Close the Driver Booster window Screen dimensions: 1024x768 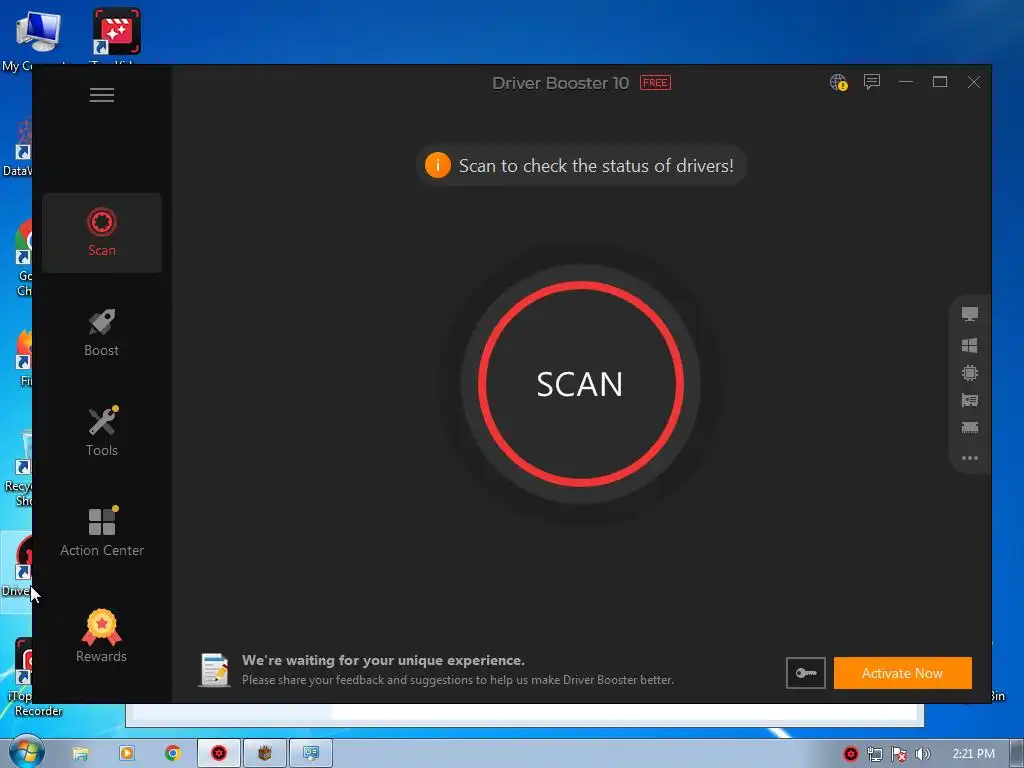click(974, 82)
